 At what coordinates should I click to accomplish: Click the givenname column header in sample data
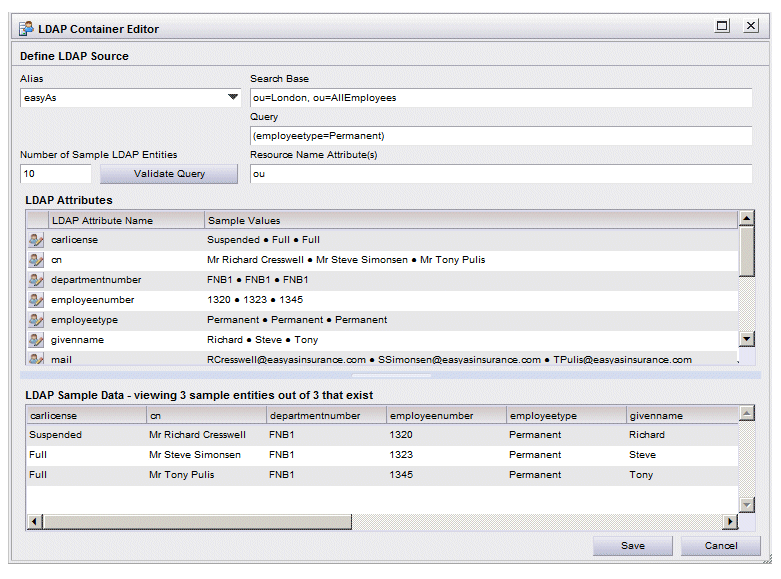pyautogui.click(x=682, y=416)
